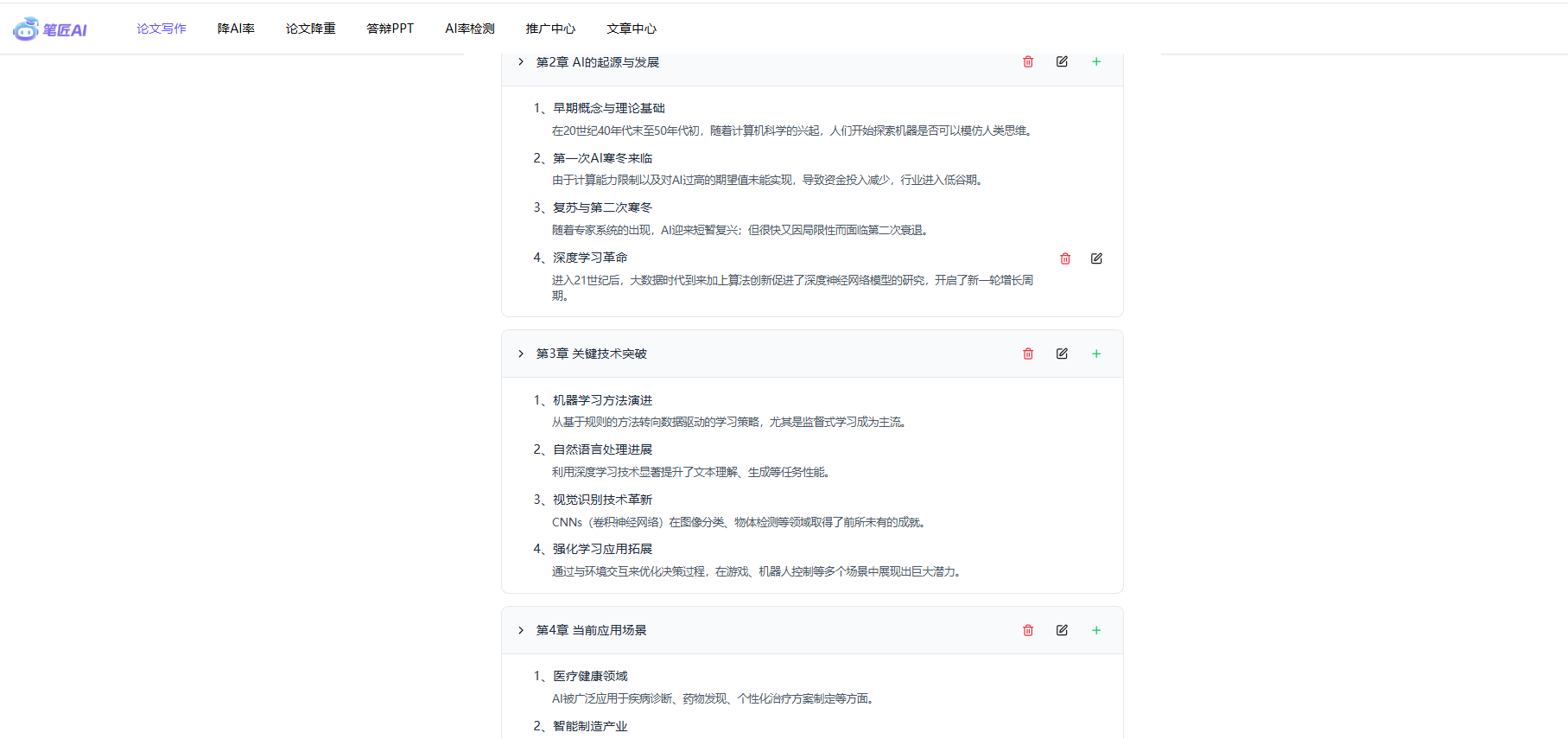Viewport: 1568px width, 739px height.
Task: Go to 论文降重 page
Action: (x=310, y=29)
